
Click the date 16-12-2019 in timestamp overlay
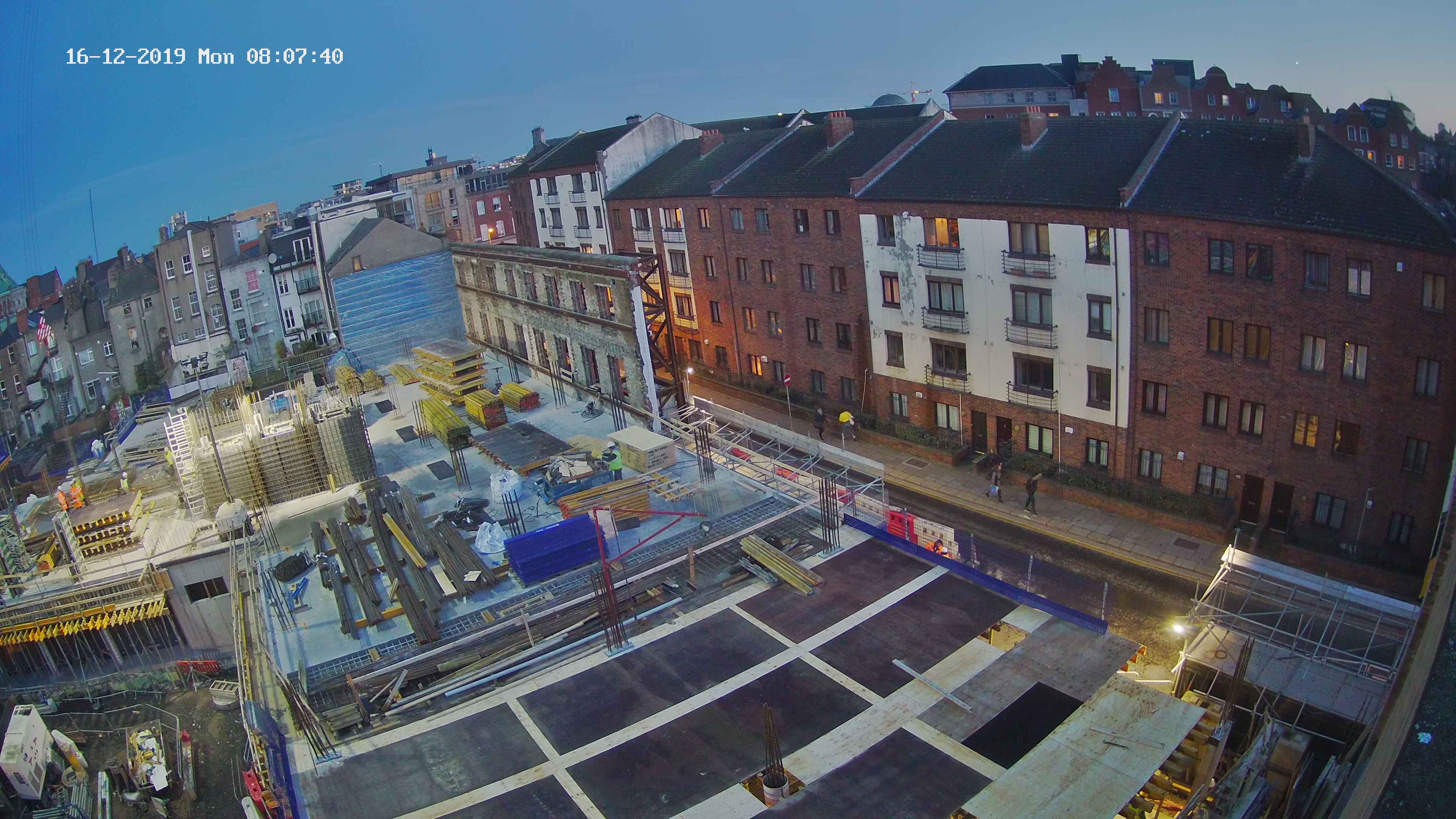125,56
